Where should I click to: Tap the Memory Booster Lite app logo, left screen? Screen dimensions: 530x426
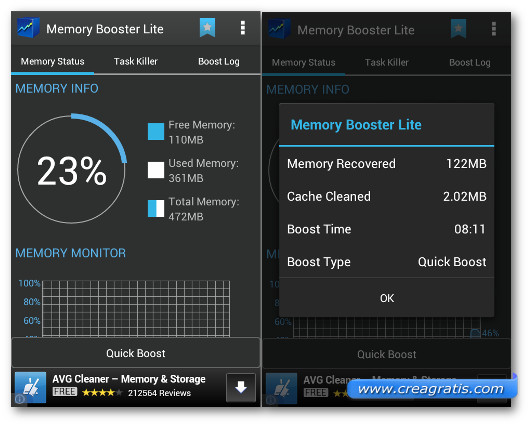(x=28, y=28)
